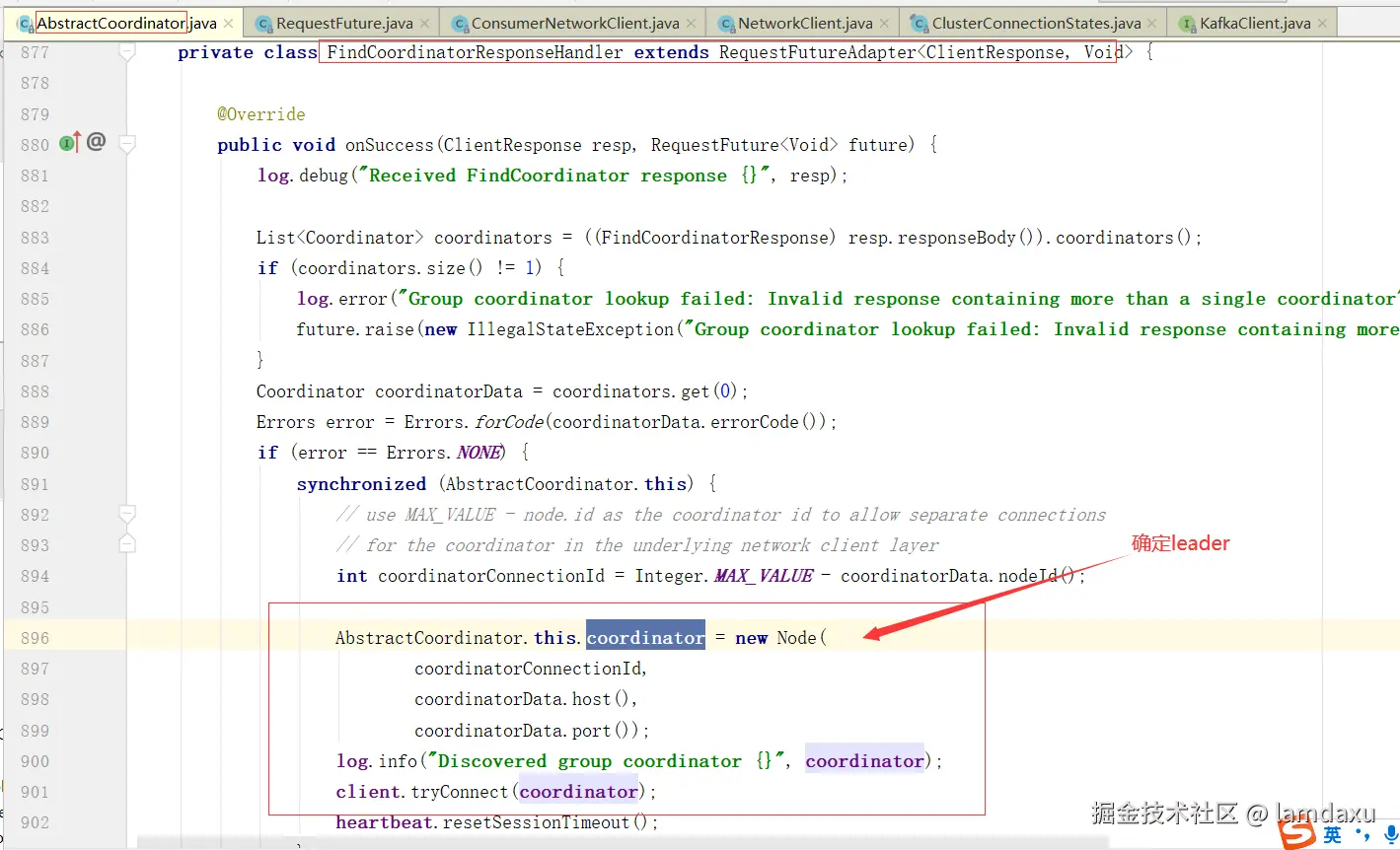1400x850 pixels.
Task: Close the NetworkClient.java tab
Action: click(885, 23)
